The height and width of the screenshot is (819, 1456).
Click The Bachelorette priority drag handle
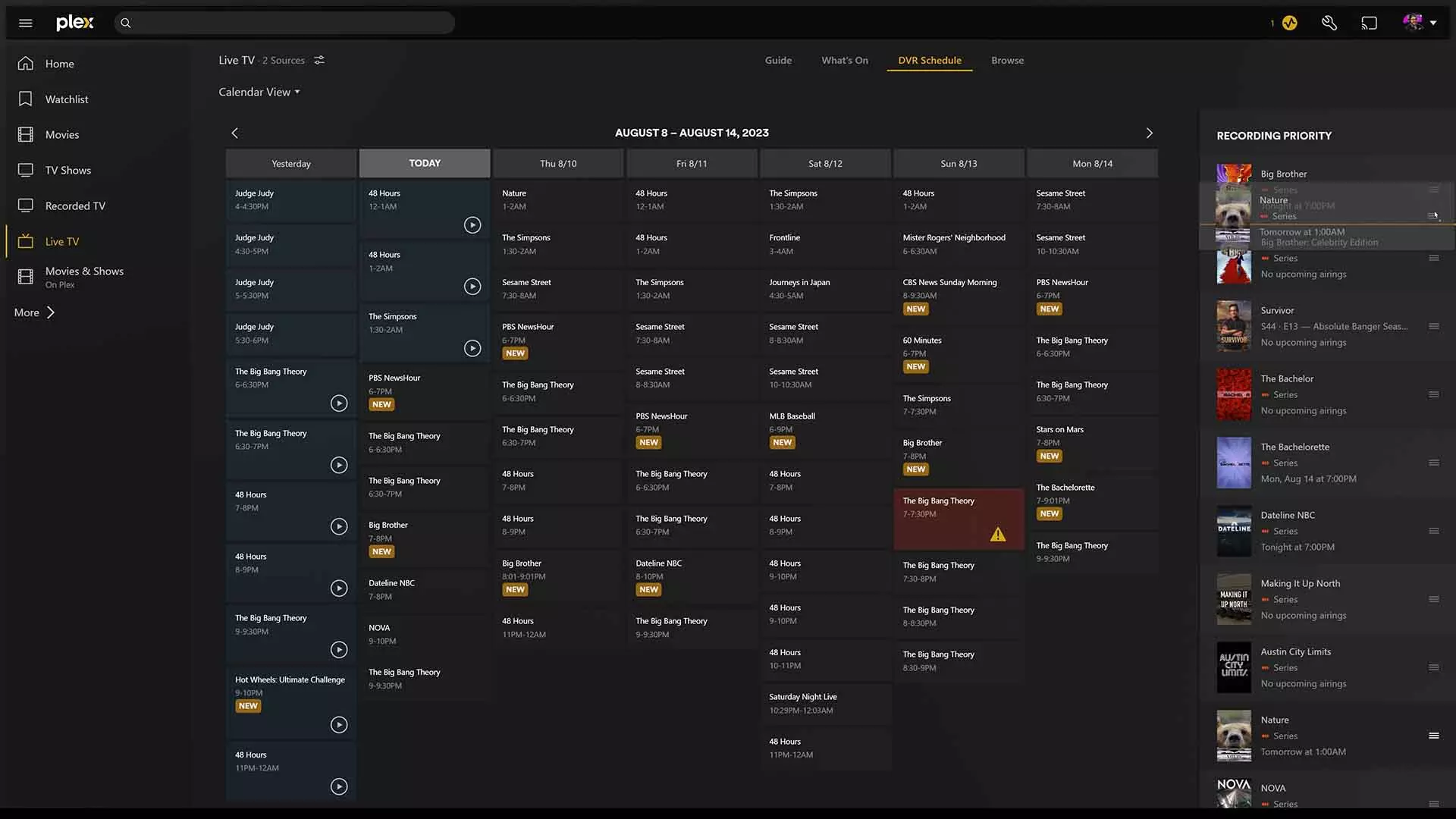pyautogui.click(x=1433, y=463)
